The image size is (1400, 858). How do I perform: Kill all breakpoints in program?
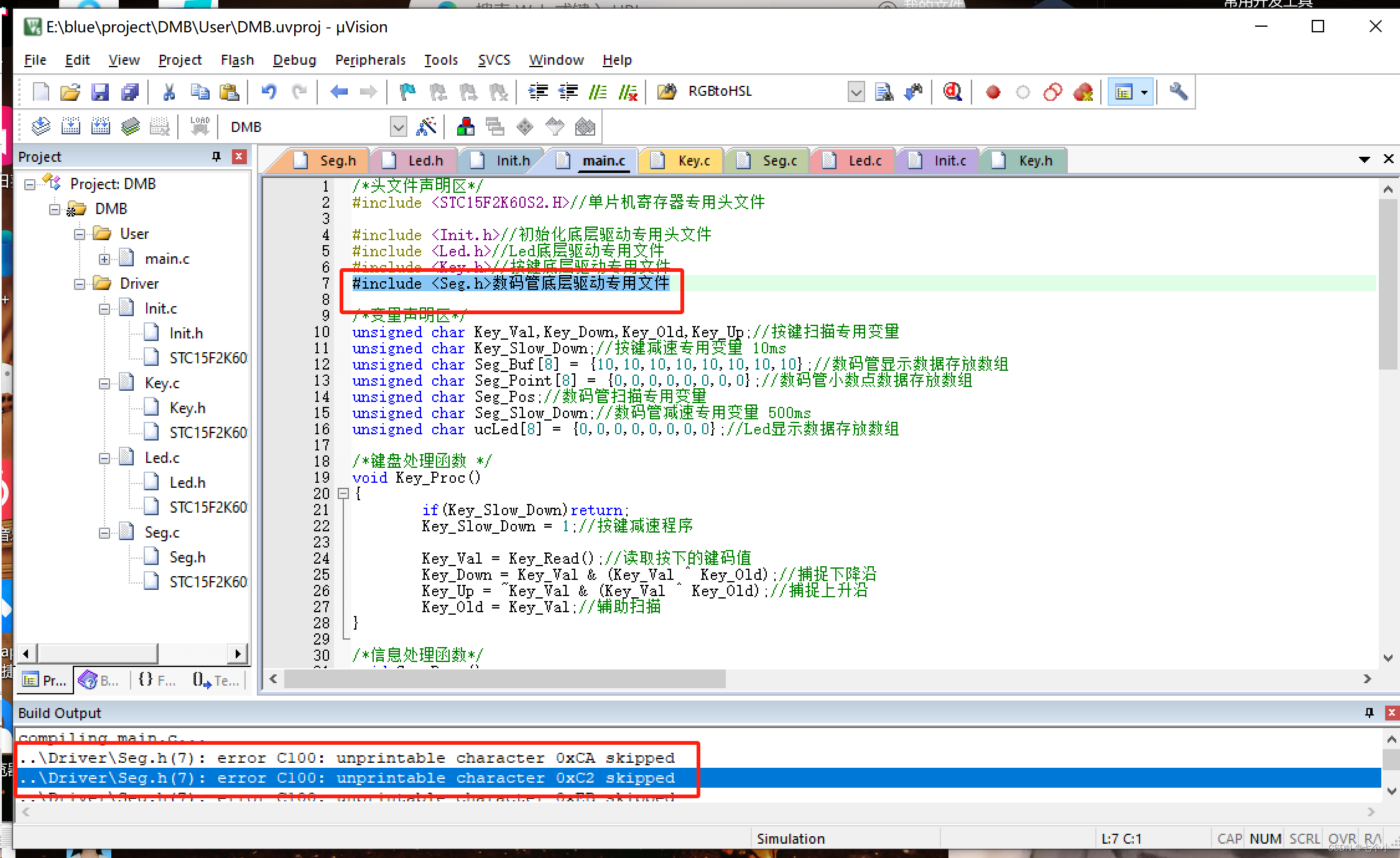pos(1083,91)
